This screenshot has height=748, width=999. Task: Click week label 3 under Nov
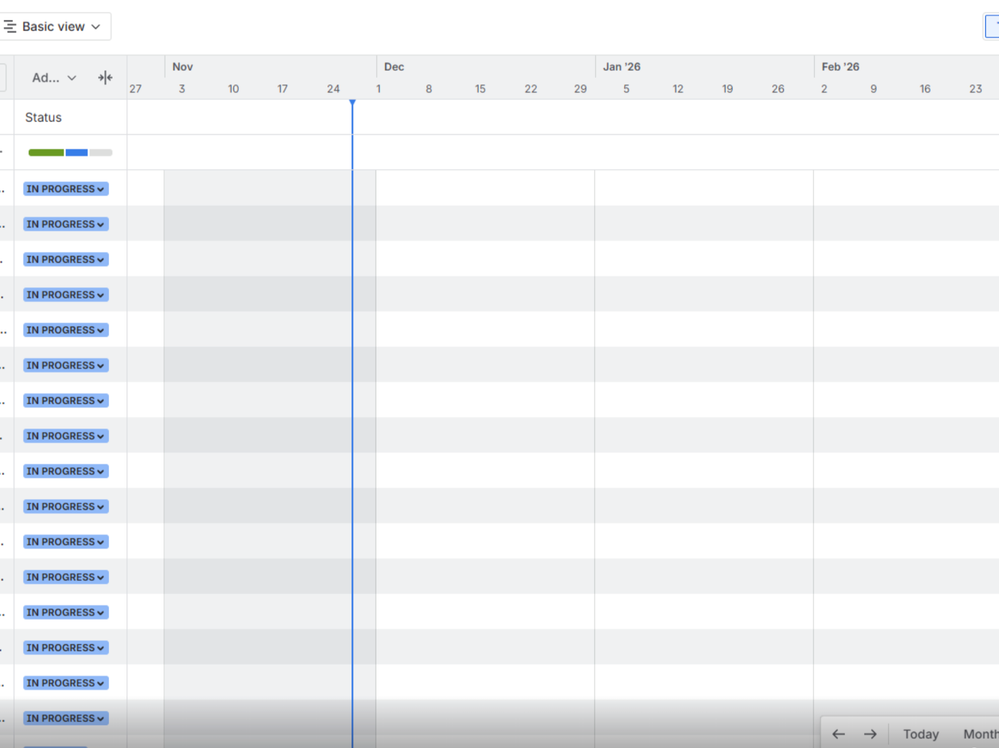(x=182, y=89)
